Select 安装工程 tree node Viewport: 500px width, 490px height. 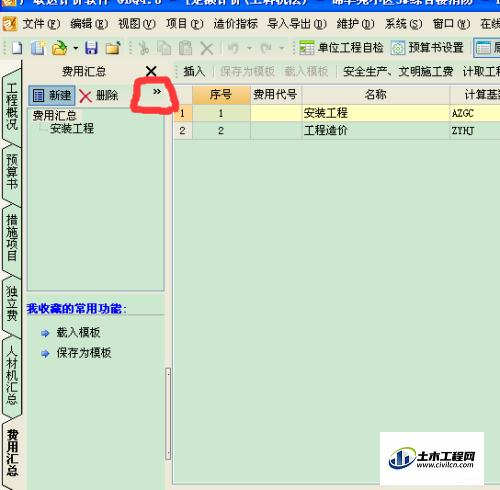pos(72,128)
